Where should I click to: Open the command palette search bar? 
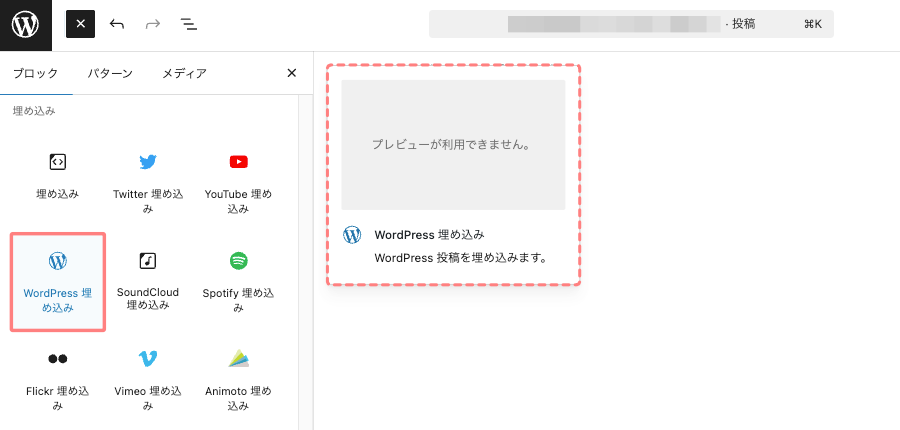click(631, 24)
